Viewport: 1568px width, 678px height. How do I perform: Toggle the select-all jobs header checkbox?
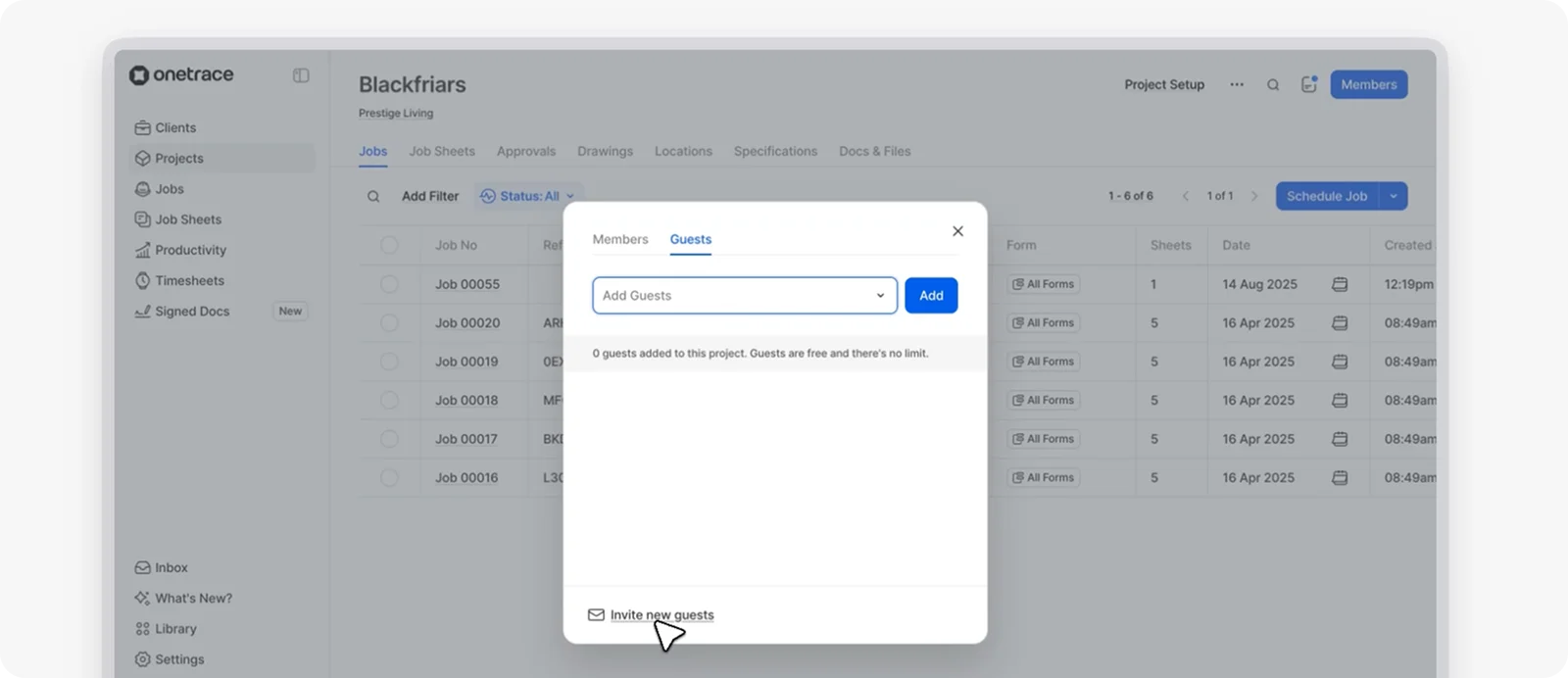[389, 245]
